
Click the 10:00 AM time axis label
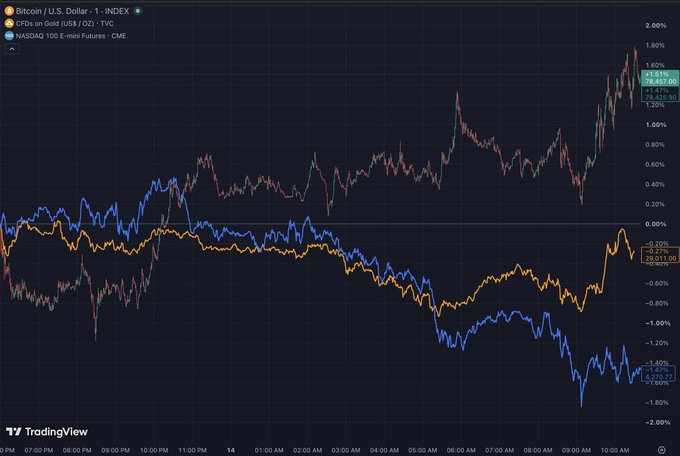(615, 450)
